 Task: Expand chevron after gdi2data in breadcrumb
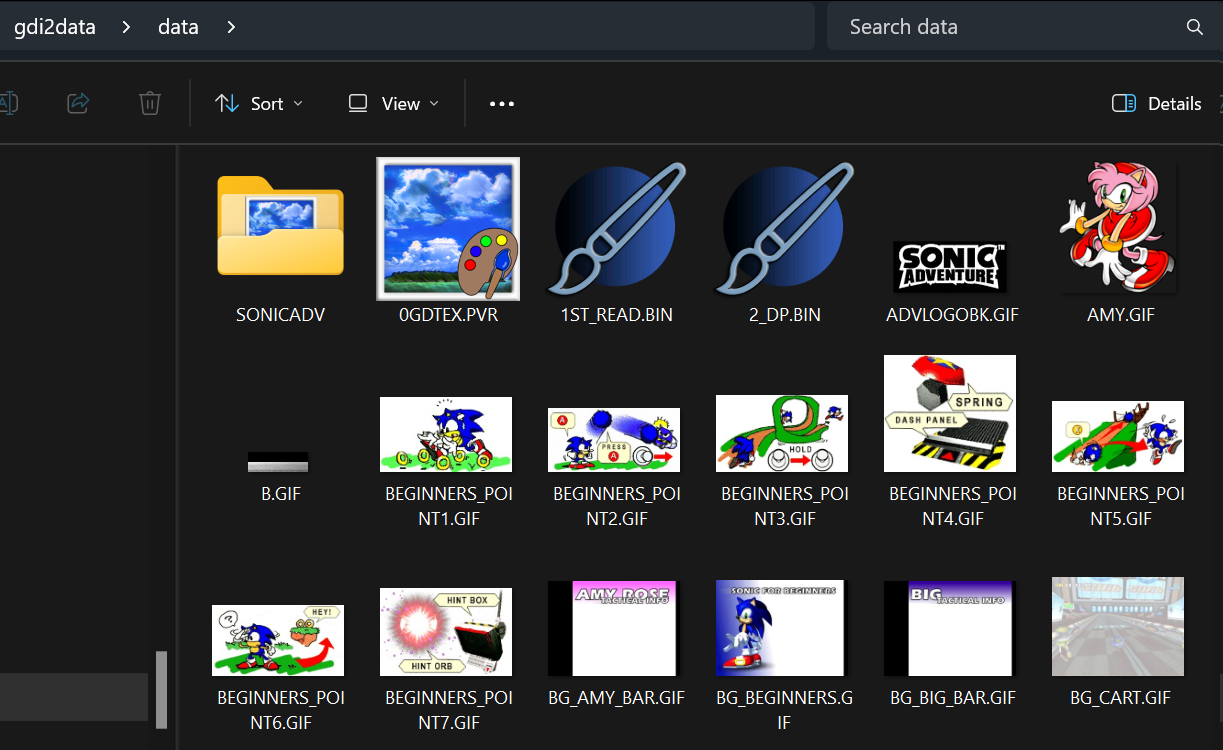tap(126, 27)
